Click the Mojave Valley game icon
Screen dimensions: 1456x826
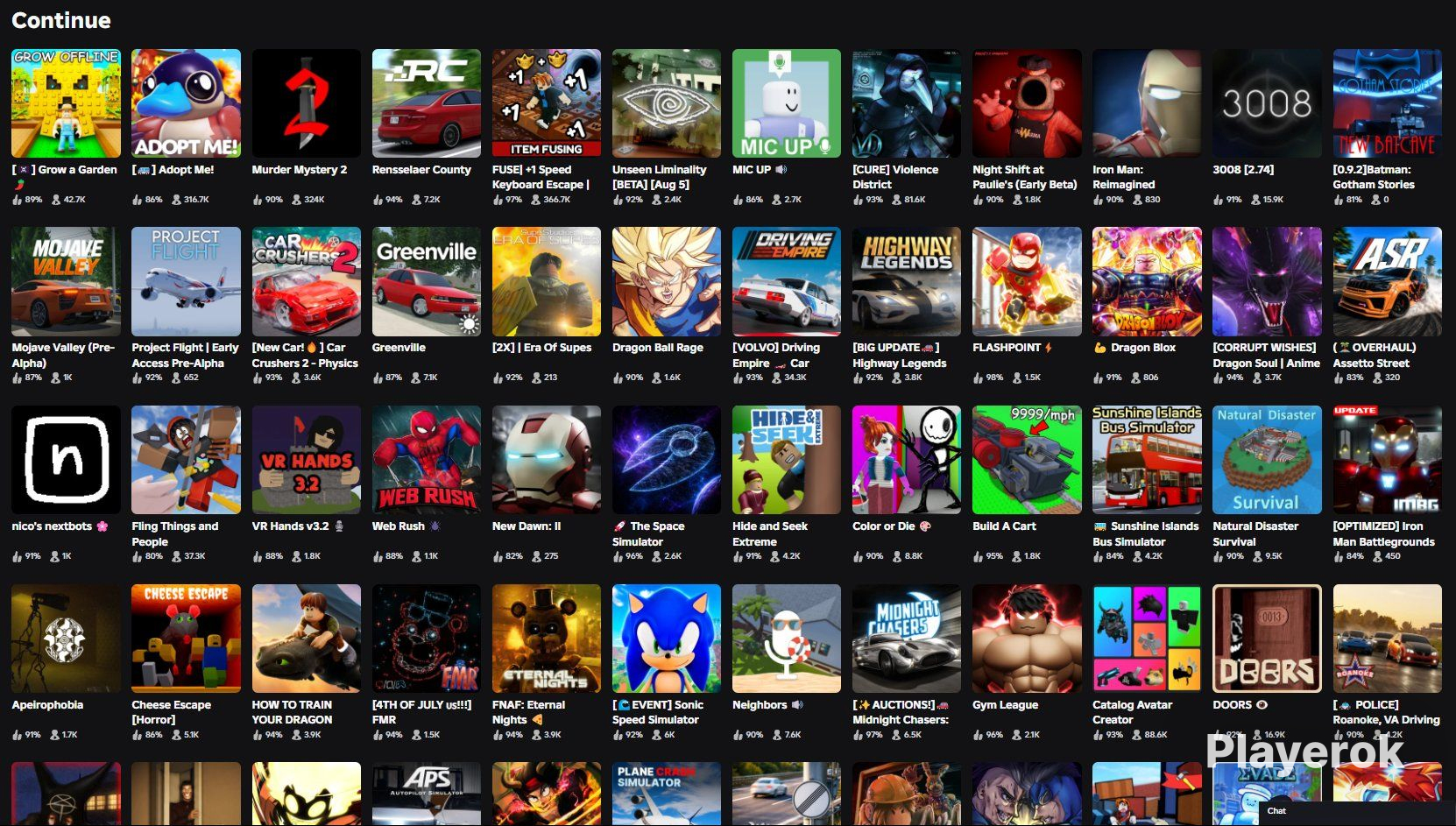[x=66, y=281]
